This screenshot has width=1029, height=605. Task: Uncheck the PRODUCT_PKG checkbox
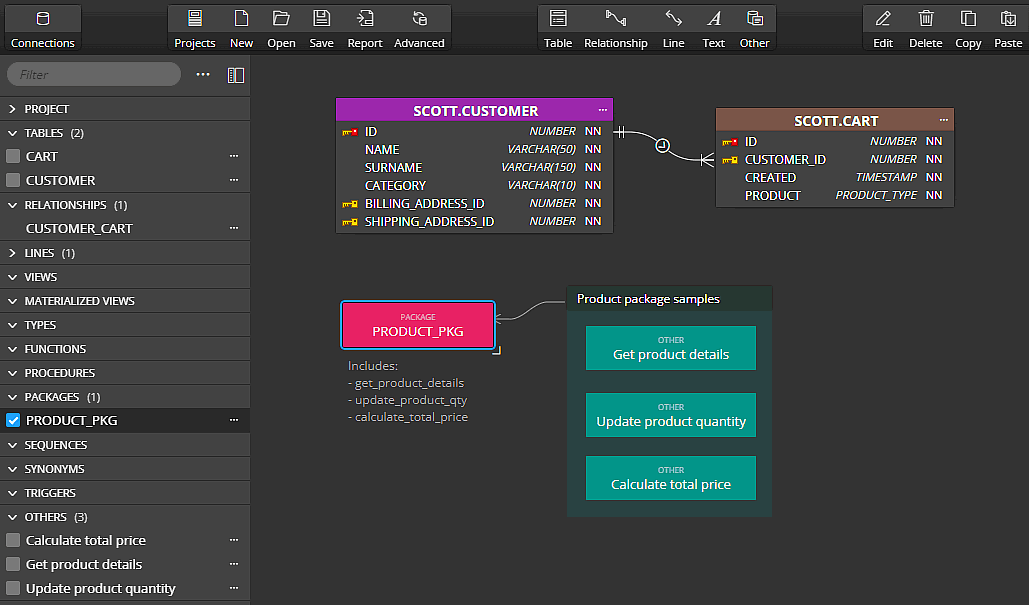coord(13,420)
